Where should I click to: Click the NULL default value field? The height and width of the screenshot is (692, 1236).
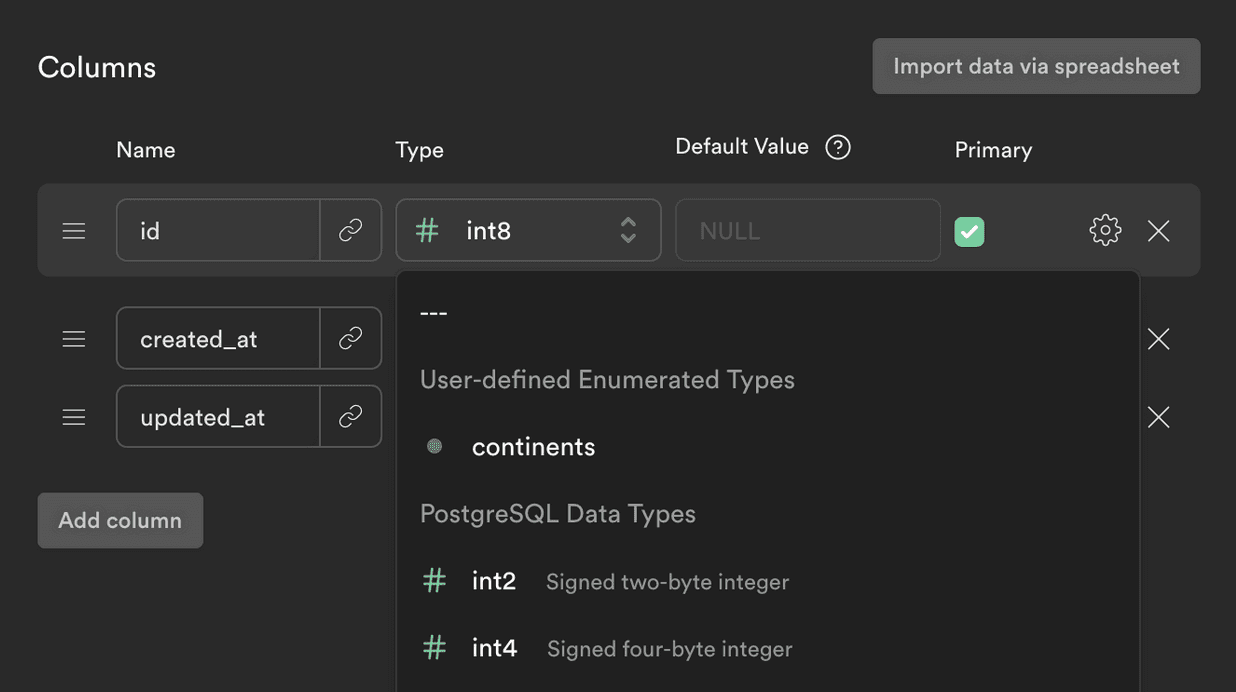[807, 231]
